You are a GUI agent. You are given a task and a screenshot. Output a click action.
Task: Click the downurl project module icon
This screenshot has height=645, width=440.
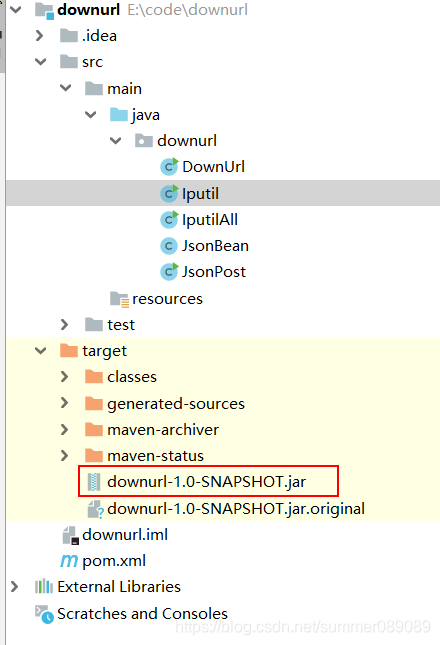(x=44, y=11)
